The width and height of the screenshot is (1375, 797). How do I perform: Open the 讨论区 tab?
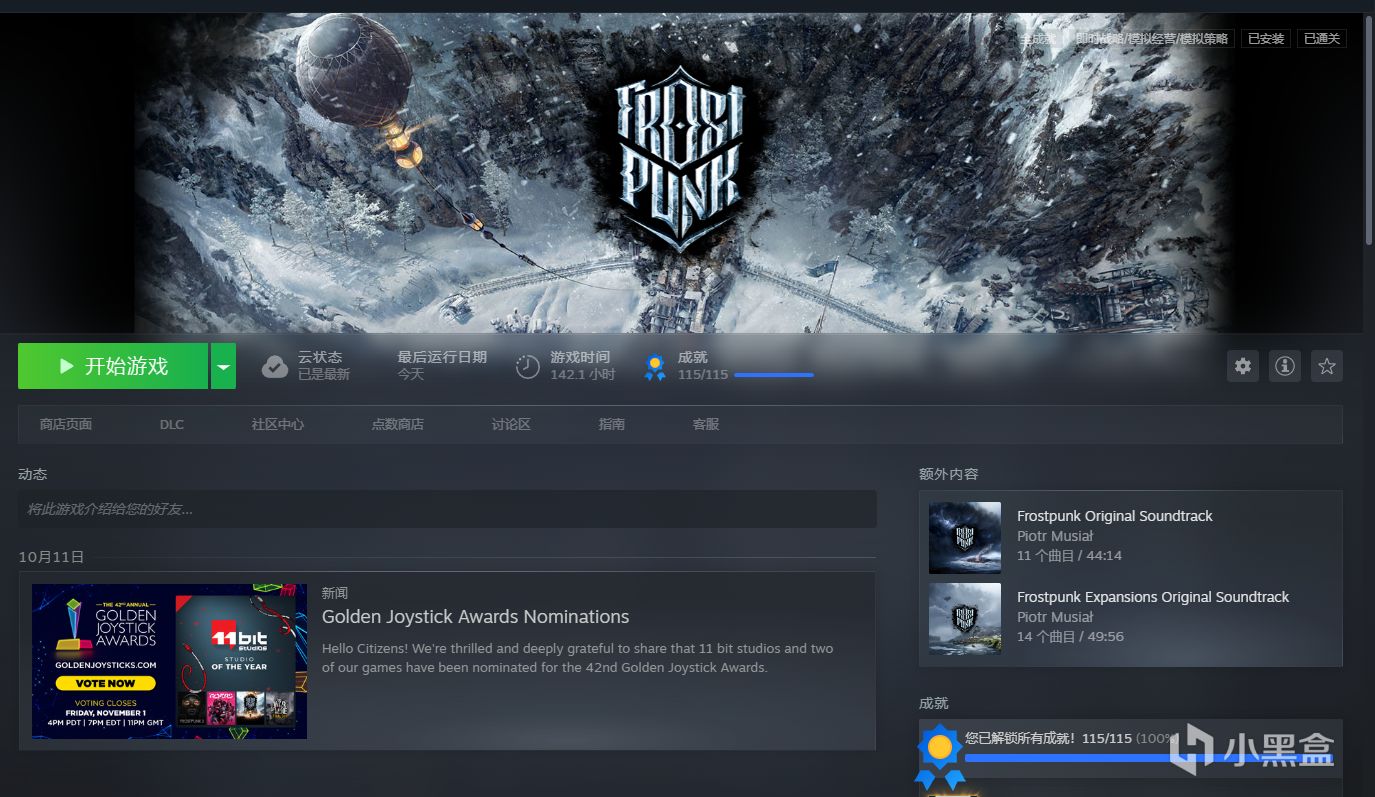[x=511, y=424]
